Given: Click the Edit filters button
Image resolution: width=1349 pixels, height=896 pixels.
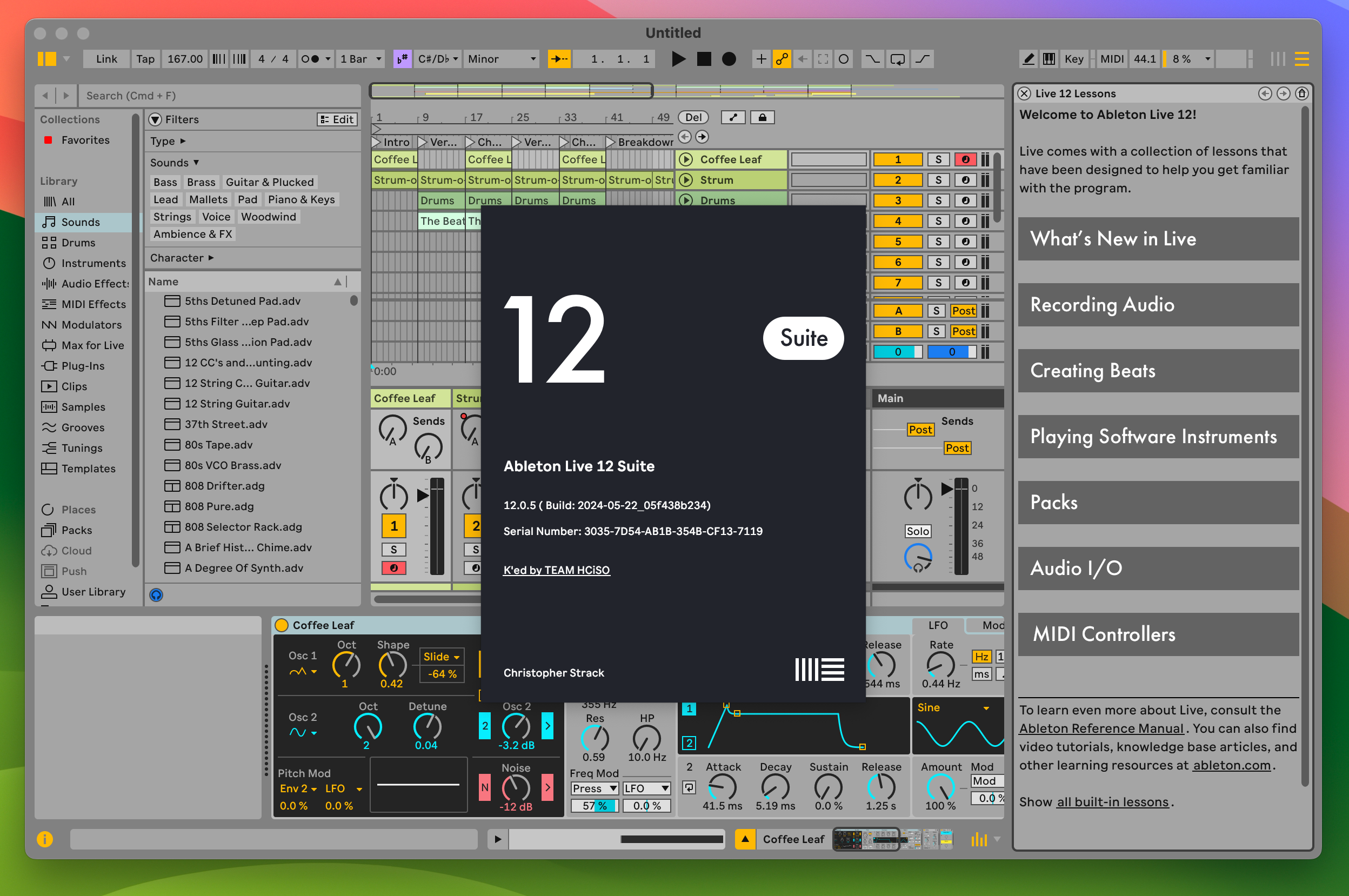Looking at the screenshot, I should 337,119.
